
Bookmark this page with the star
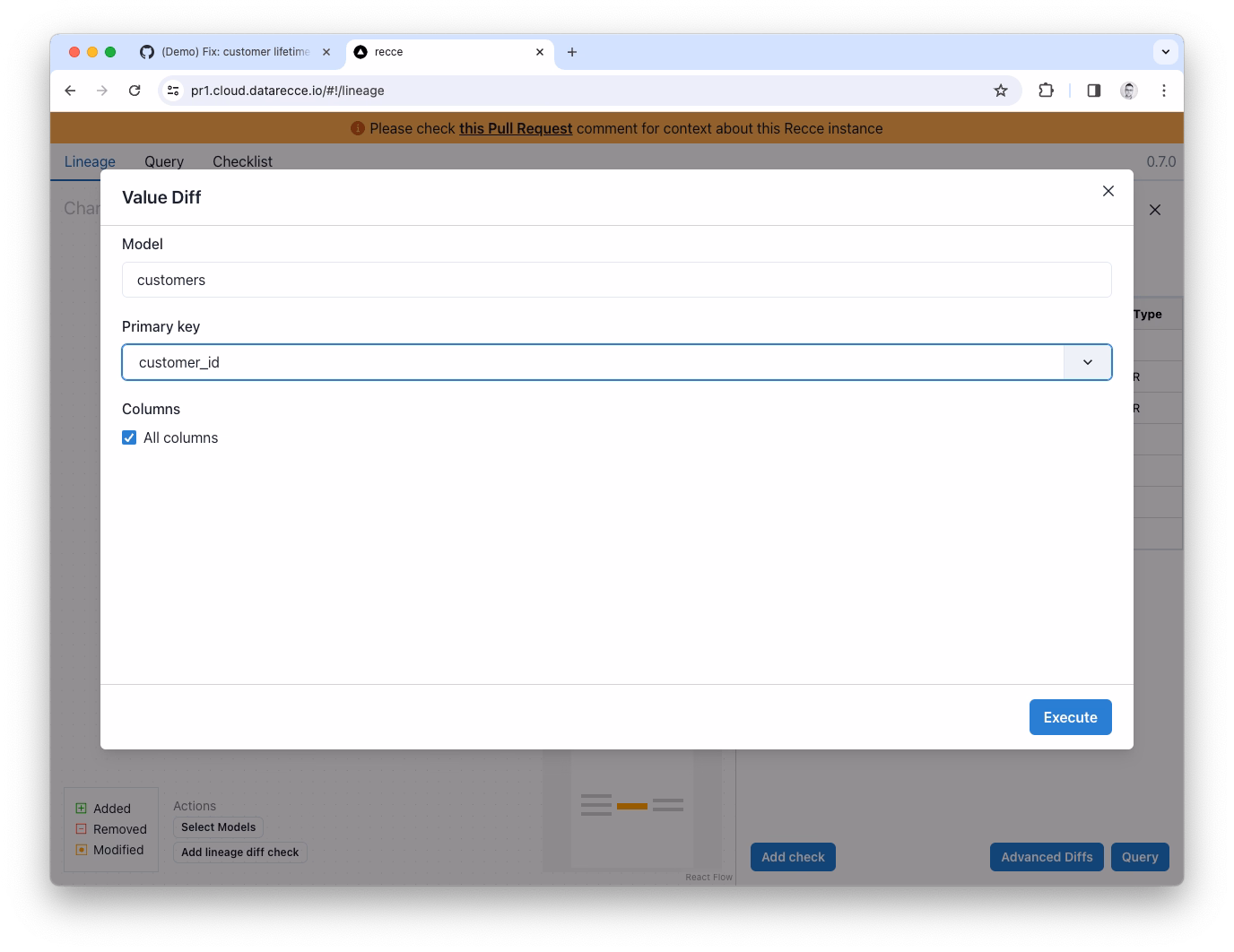pos(1001,91)
